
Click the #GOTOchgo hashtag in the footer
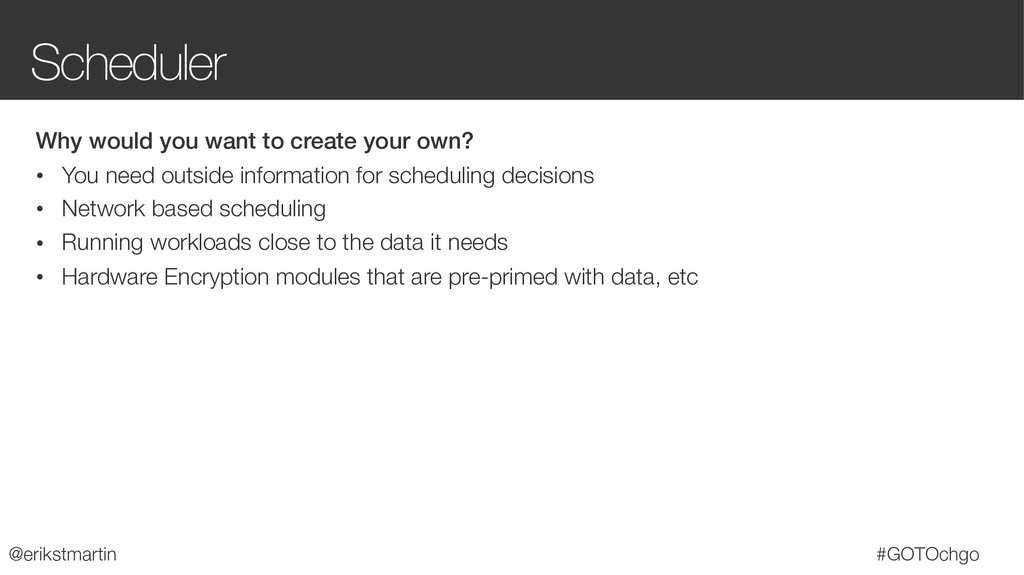(927, 553)
